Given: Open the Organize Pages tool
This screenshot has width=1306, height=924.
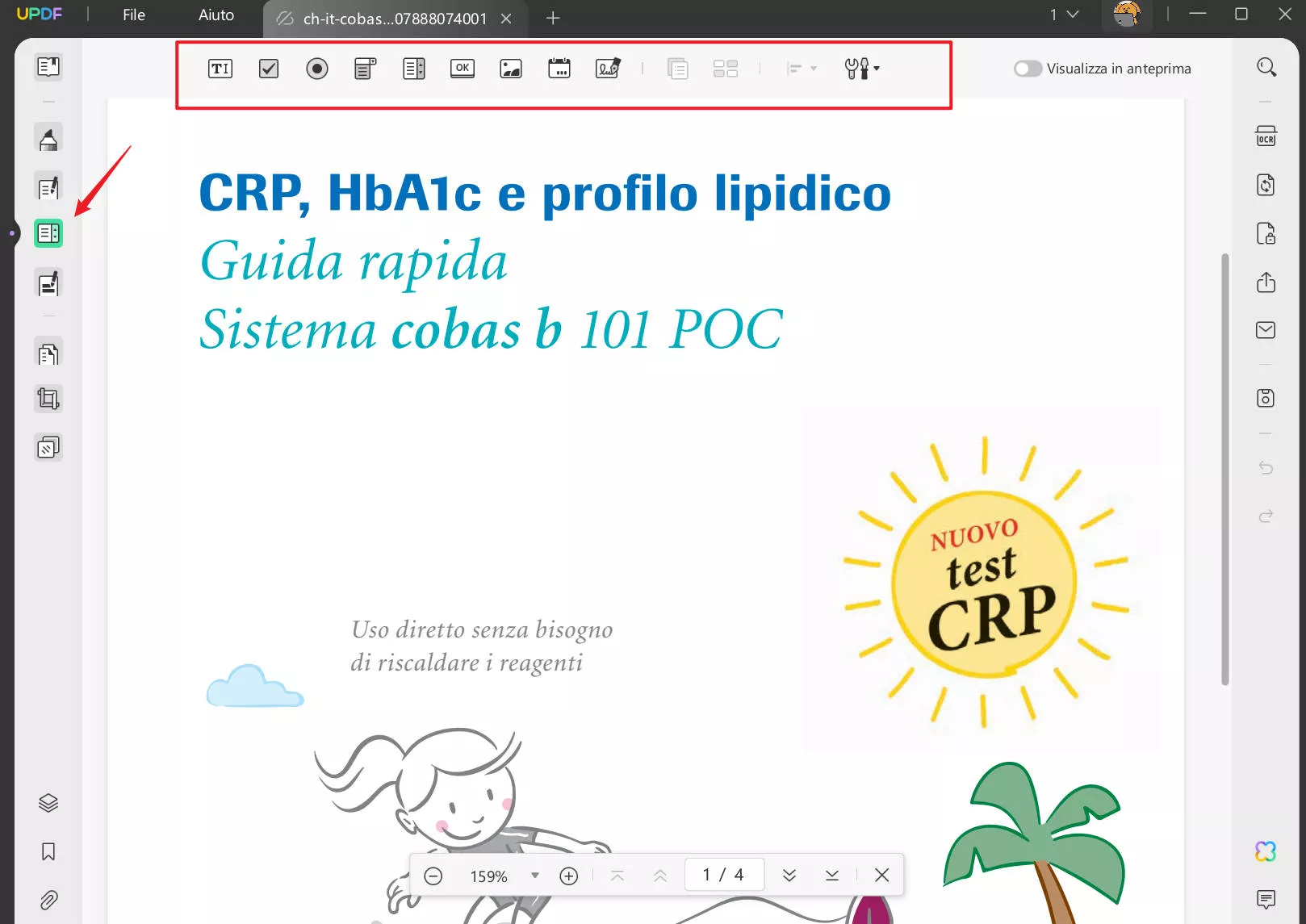Looking at the screenshot, I should [x=48, y=353].
